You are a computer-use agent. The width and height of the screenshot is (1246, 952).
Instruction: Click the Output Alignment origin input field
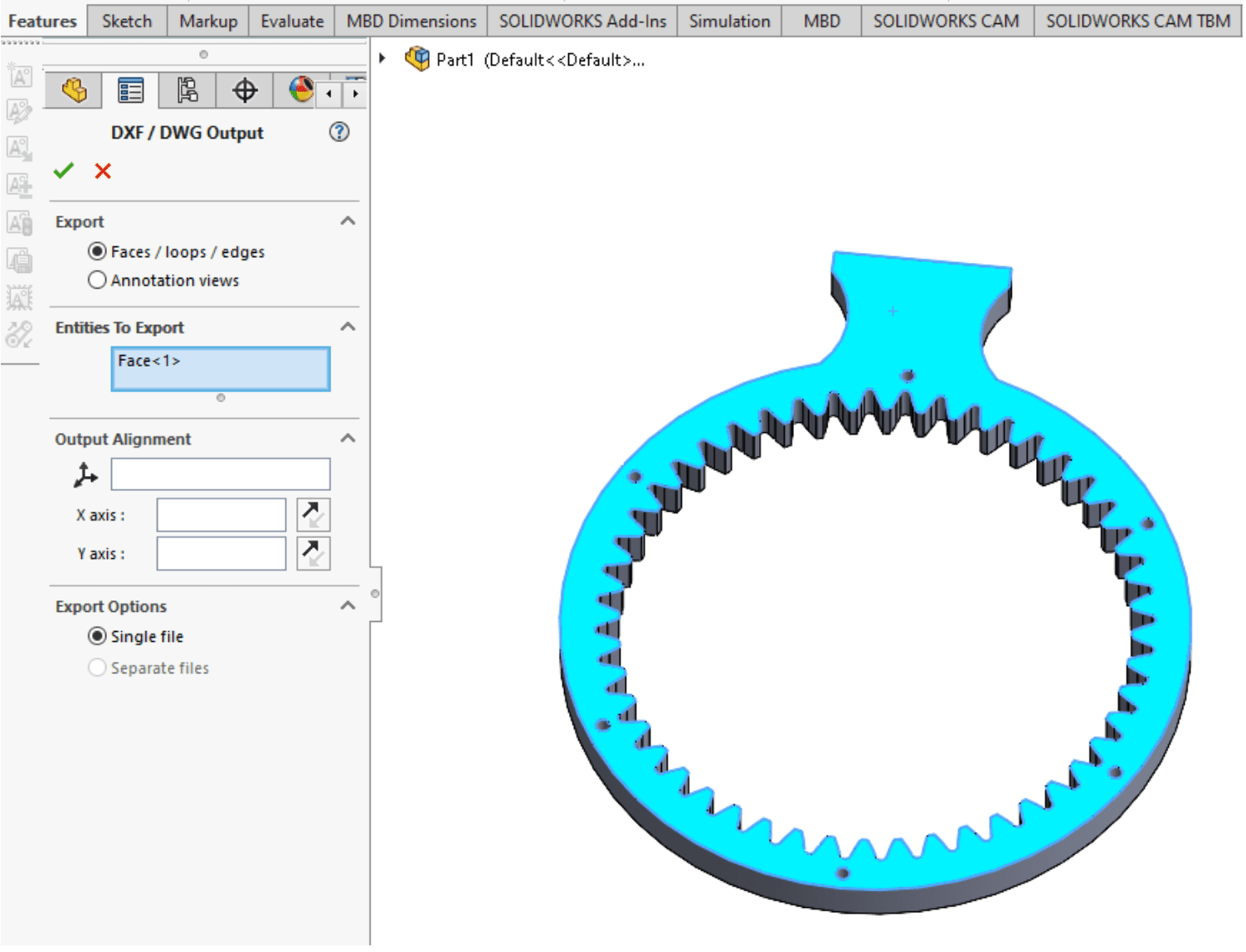221,474
